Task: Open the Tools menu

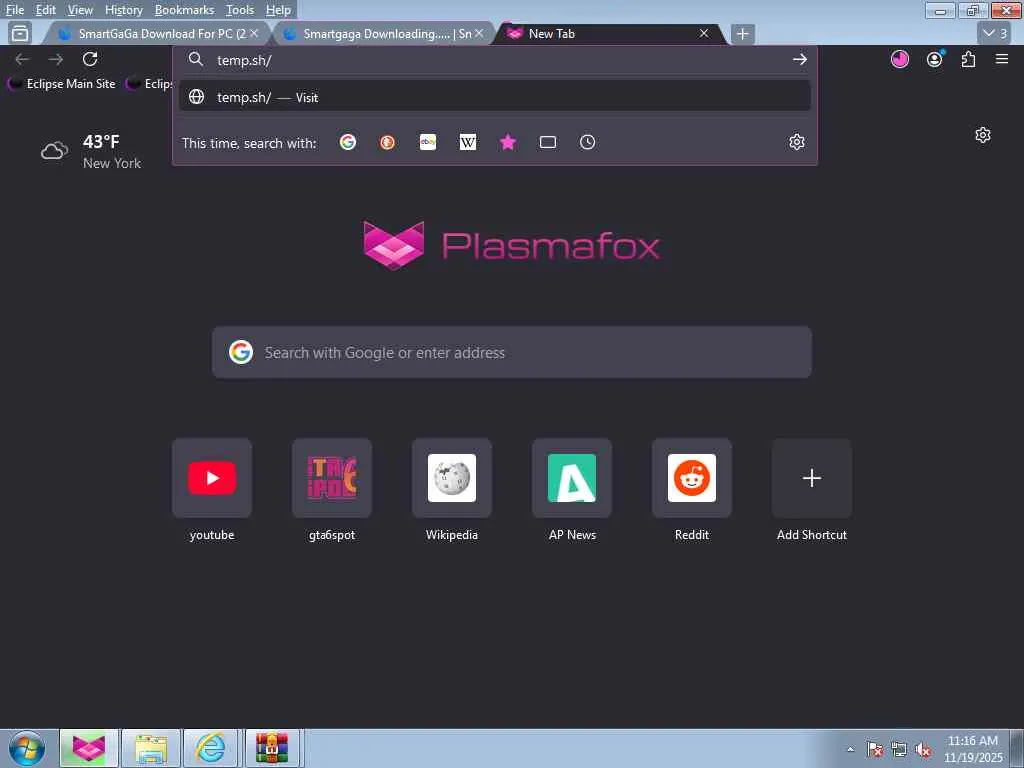Action: 240,10
